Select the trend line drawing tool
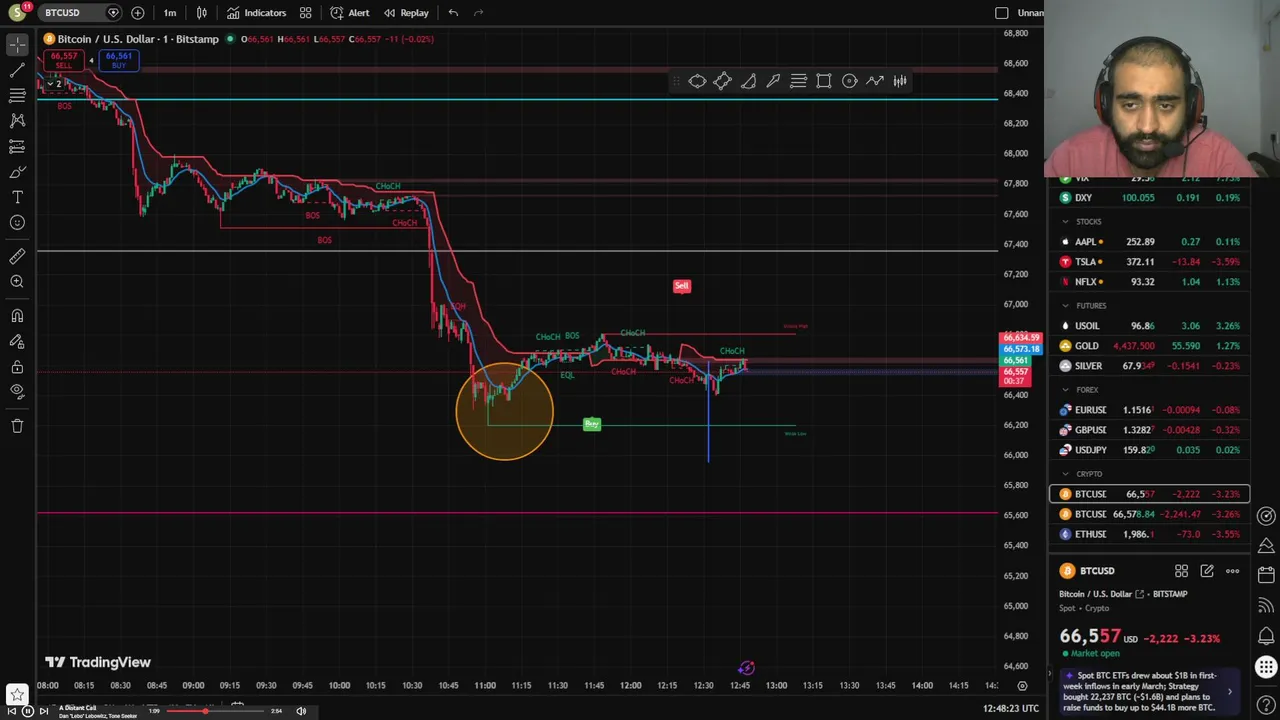This screenshot has width=1280, height=720. tap(17, 70)
